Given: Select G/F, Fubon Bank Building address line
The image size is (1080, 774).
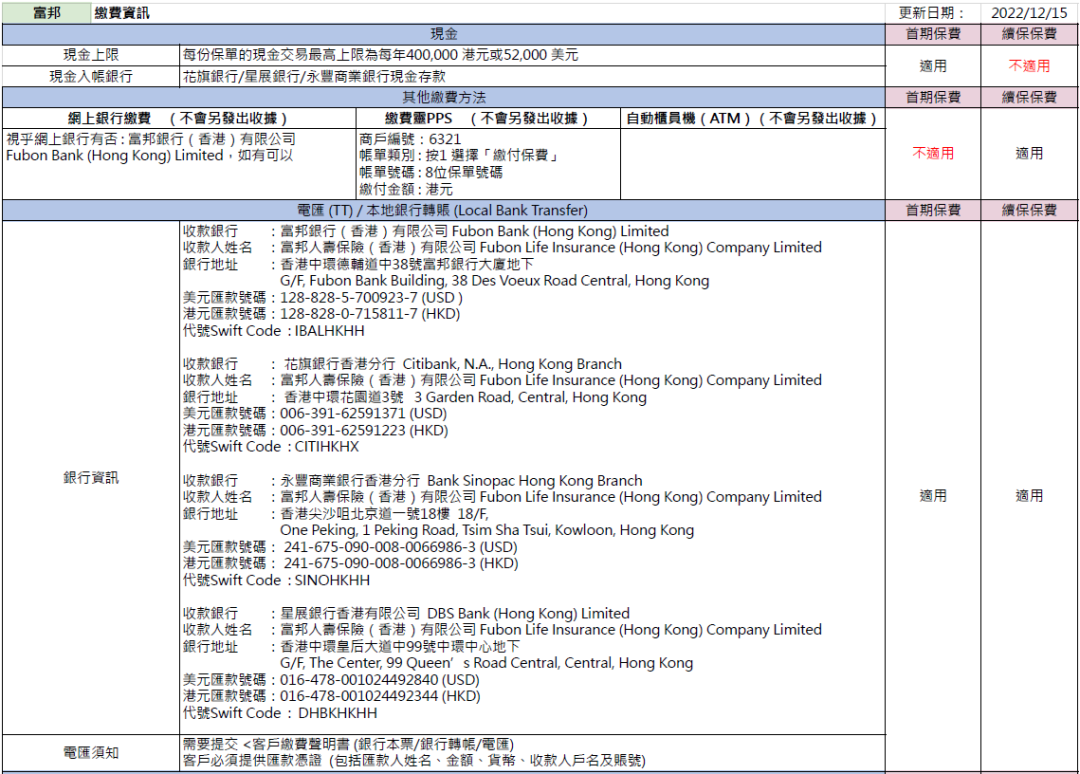Looking at the screenshot, I should (x=495, y=280).
